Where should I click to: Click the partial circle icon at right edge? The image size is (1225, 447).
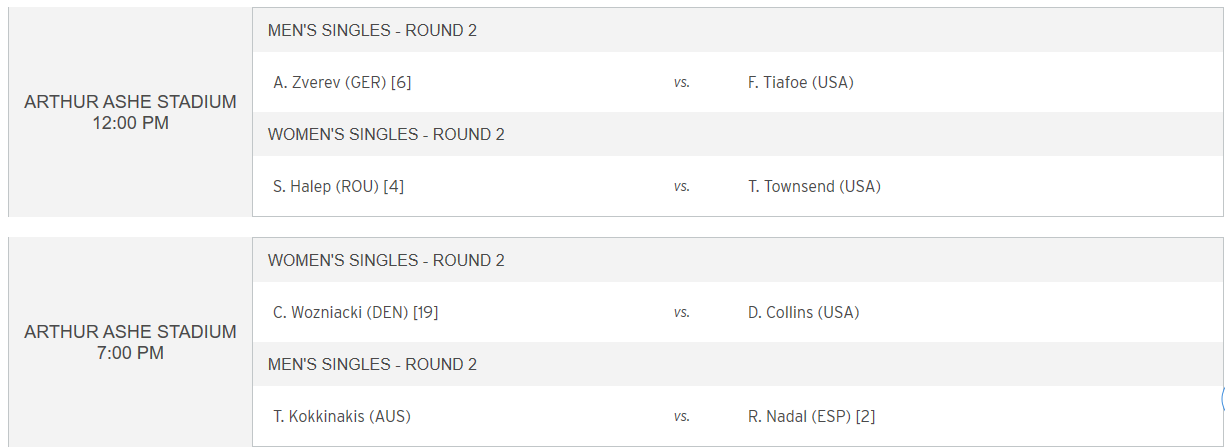coord(1222,398)
